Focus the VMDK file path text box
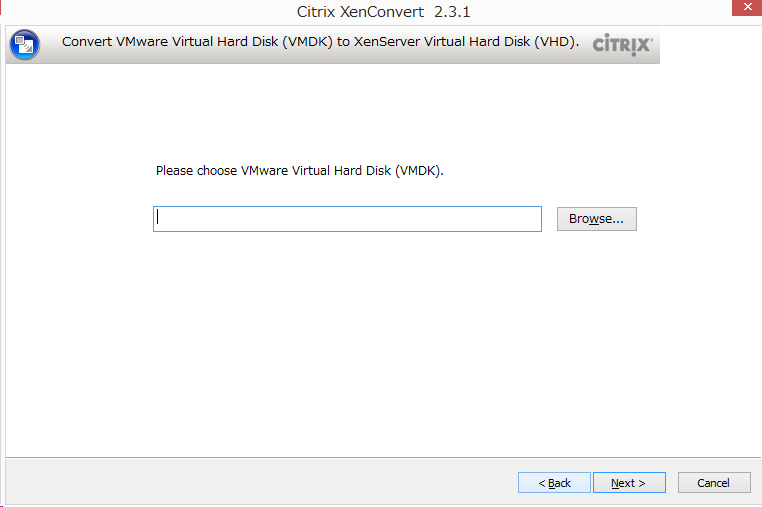This screenshot has width=762, height=507. [347, 219]
